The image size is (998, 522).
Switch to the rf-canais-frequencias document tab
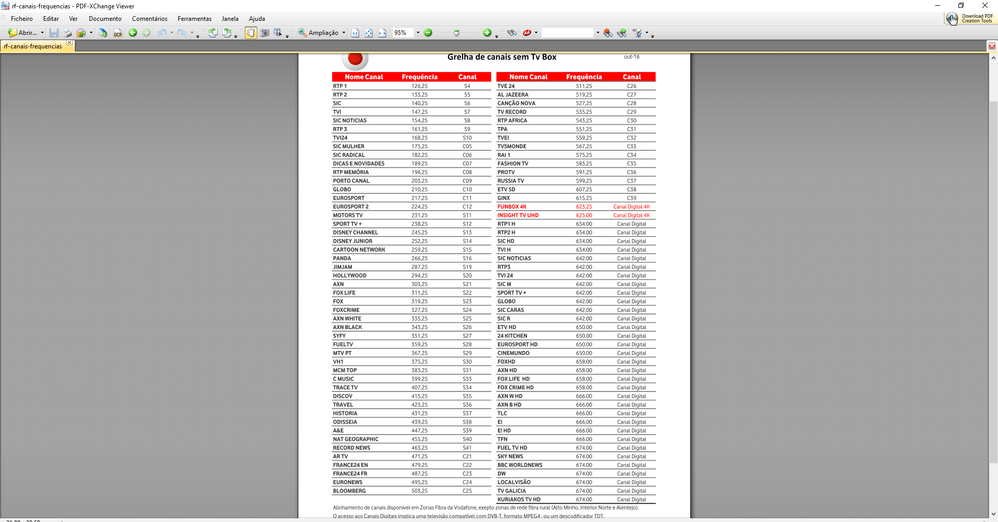coord(32,46)
